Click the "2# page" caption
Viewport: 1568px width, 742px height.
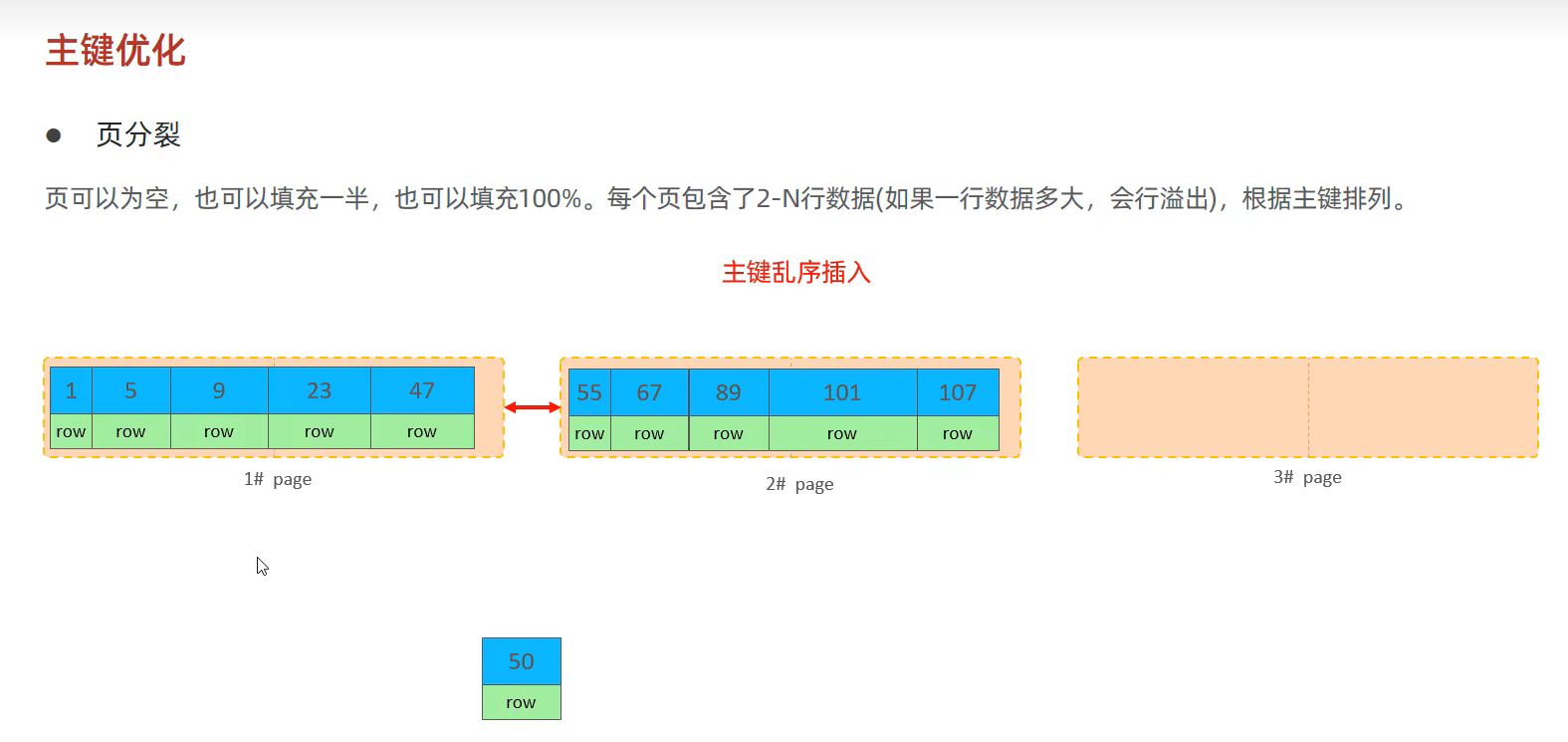799,484
